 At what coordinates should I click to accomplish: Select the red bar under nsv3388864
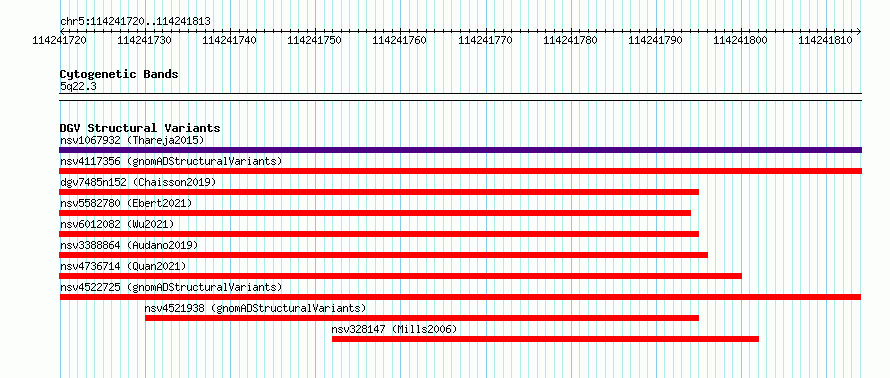[x=384, y=255]
